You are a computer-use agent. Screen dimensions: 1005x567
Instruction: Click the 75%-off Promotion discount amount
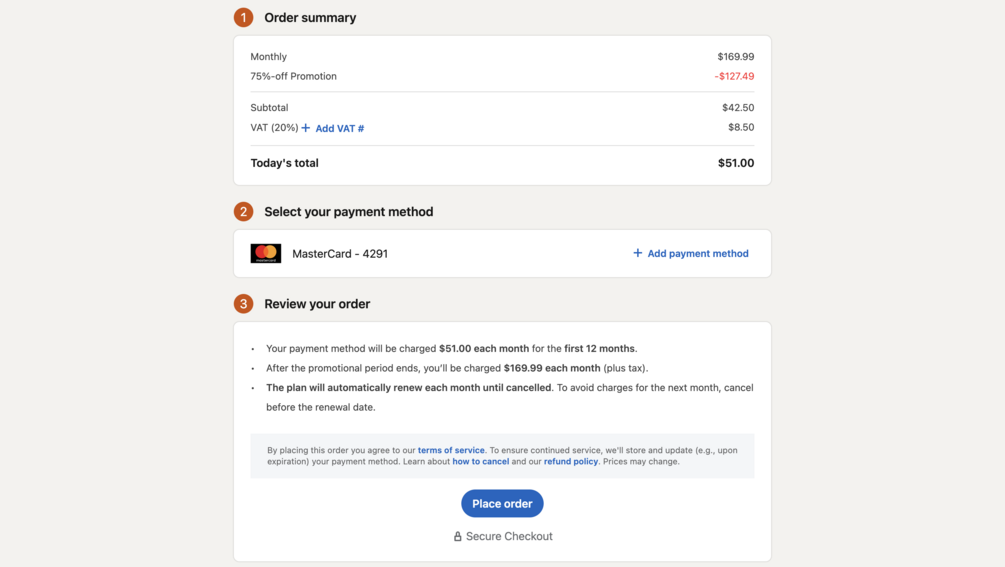735,76
